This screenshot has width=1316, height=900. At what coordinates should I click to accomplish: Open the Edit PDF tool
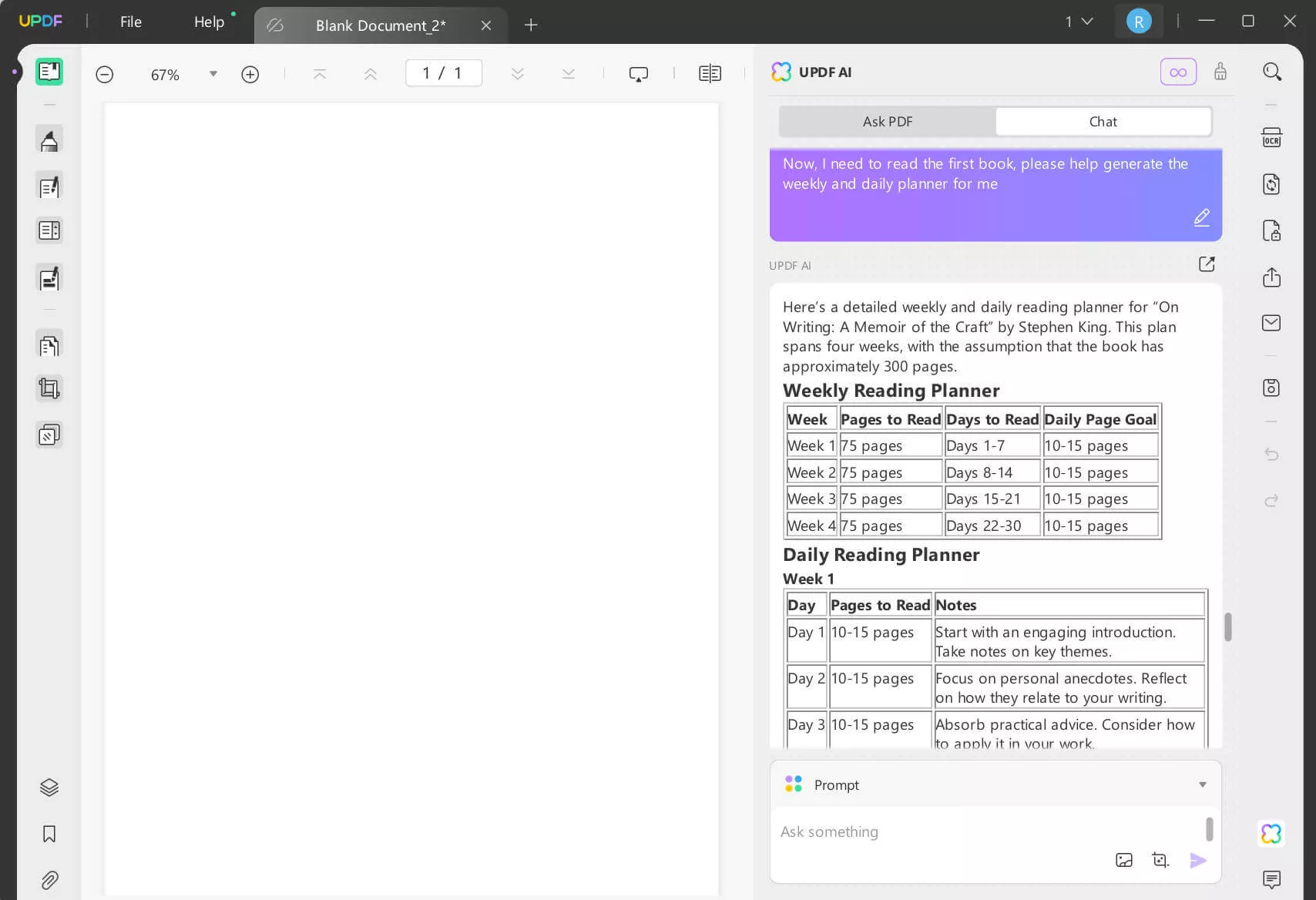49,187
